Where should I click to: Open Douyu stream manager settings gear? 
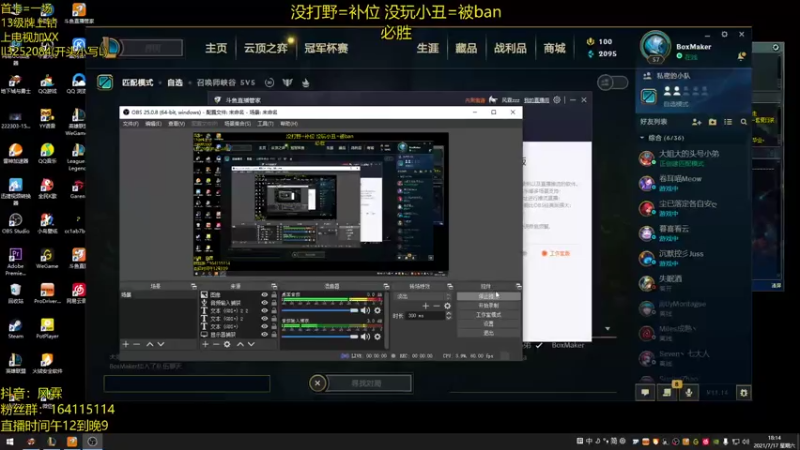click(557, 100)
